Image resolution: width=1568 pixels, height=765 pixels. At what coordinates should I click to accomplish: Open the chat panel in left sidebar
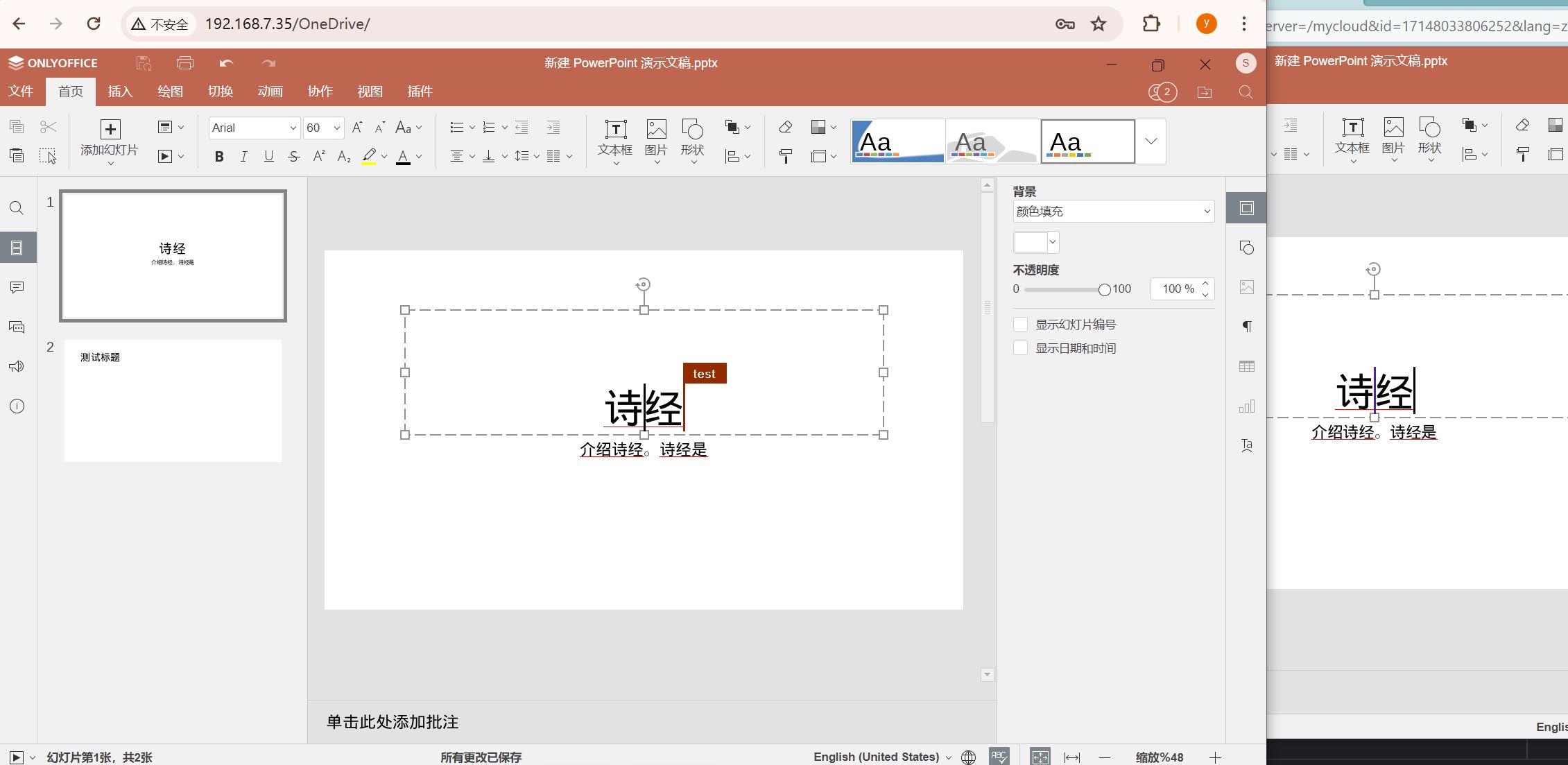17,327
